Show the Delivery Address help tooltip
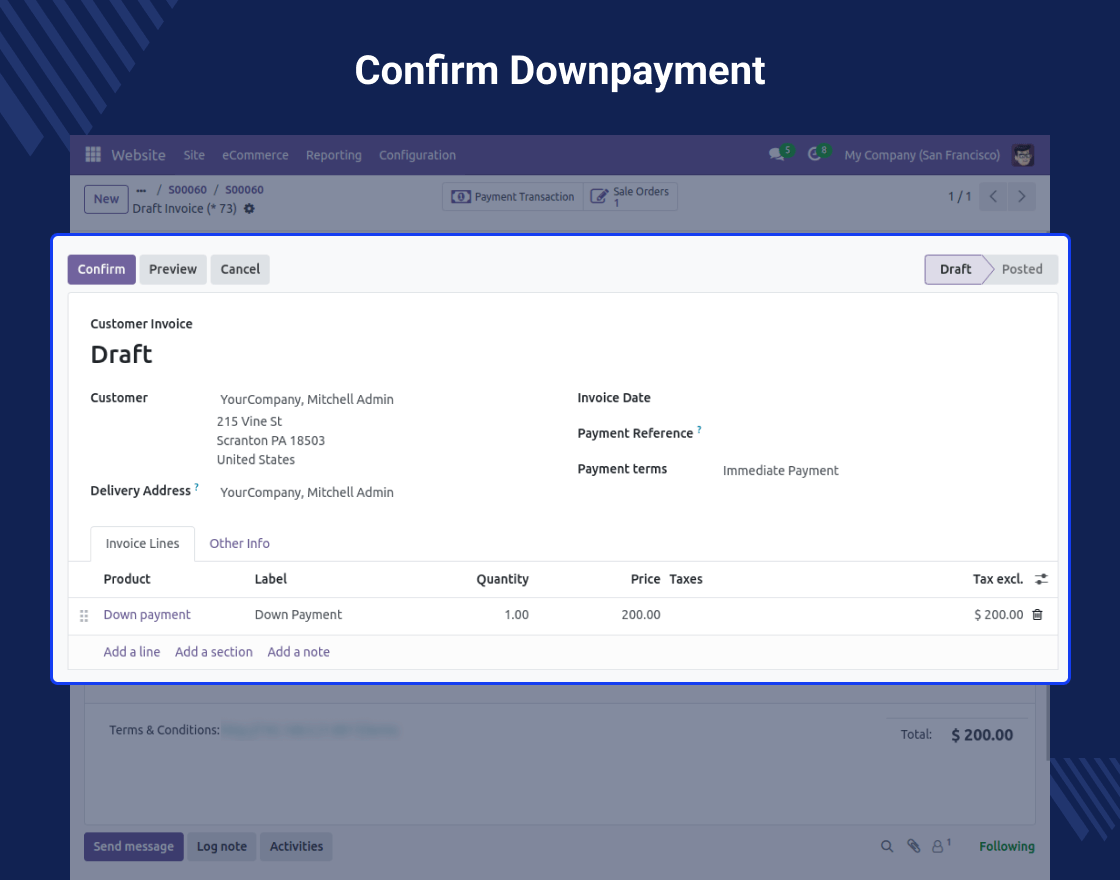 click(196, 486)
